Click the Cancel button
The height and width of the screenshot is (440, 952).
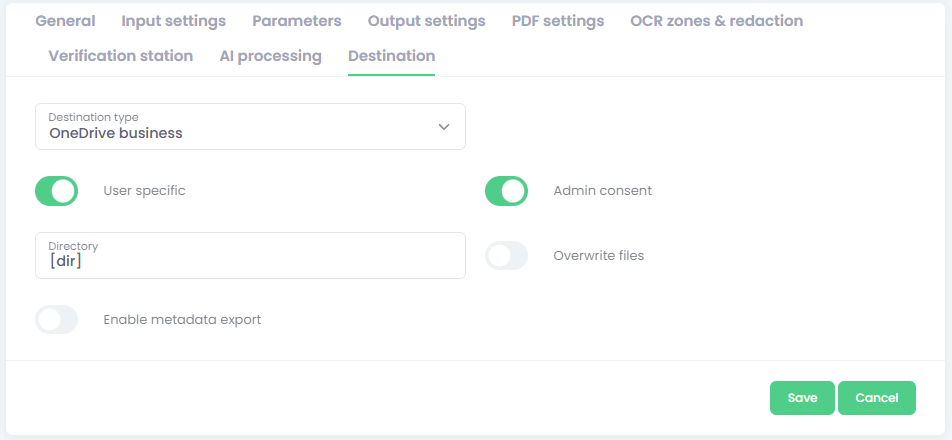(876, 398)
